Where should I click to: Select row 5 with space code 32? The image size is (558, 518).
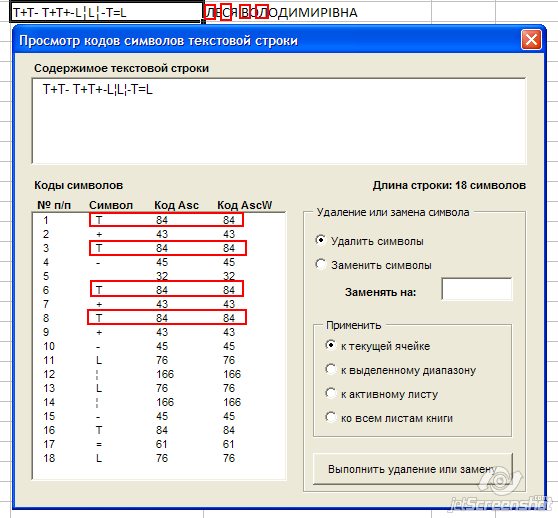(x=159, y=276)
